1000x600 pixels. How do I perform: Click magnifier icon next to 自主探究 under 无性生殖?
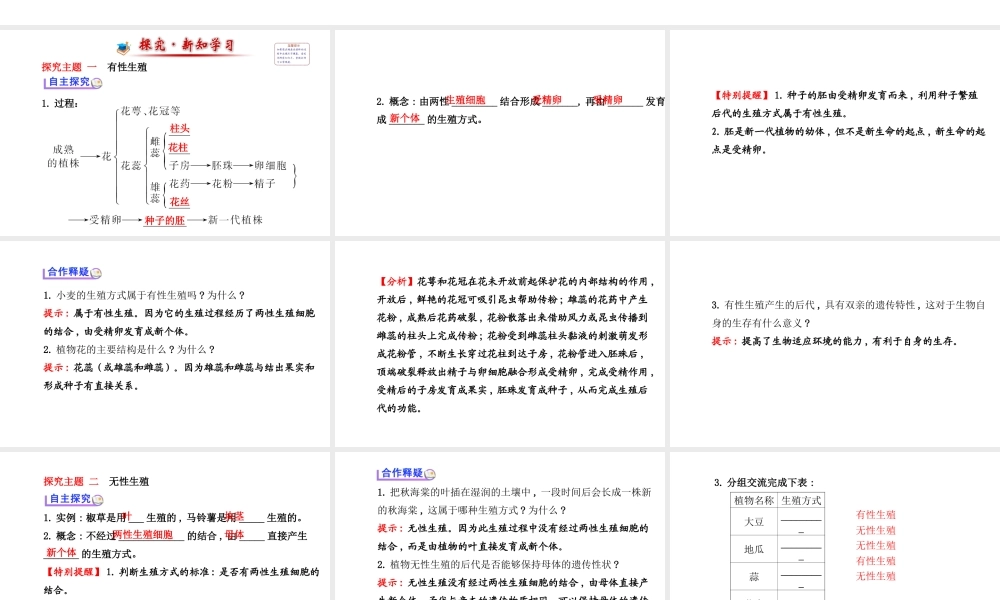98,499
